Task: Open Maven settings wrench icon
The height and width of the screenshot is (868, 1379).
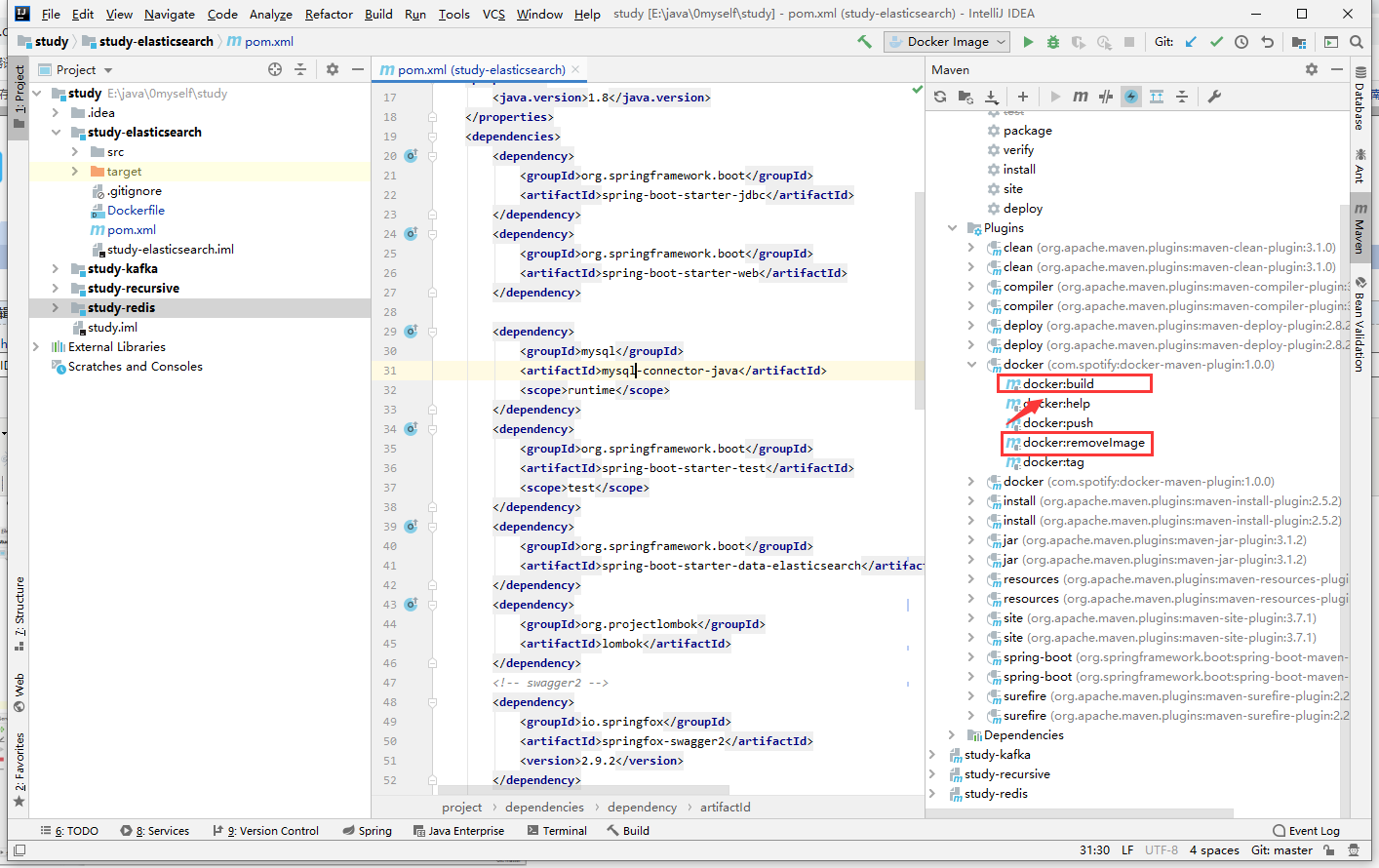Action: point(1214,97)
